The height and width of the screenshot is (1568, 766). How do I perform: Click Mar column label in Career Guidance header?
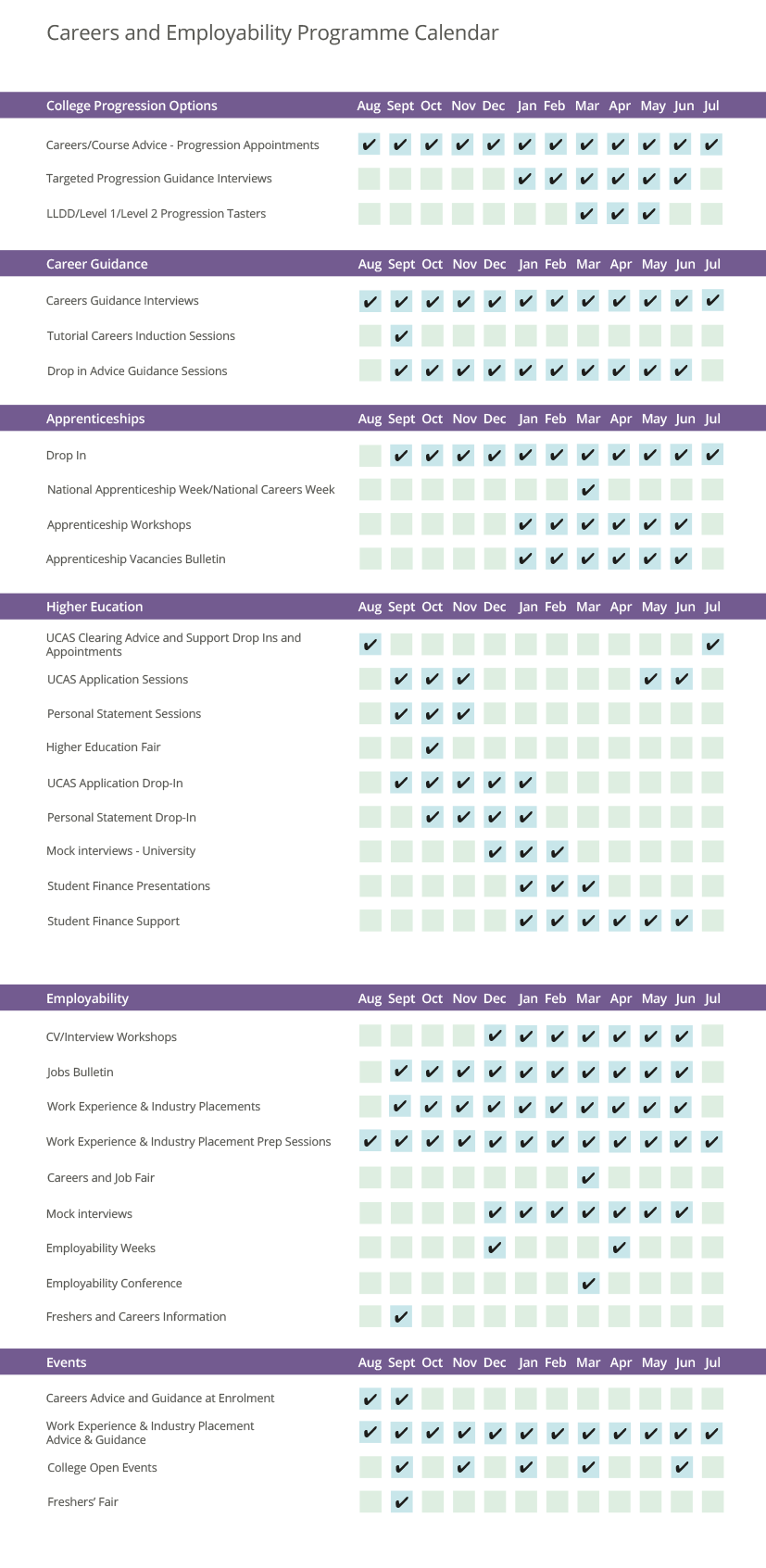click(588, 264)
